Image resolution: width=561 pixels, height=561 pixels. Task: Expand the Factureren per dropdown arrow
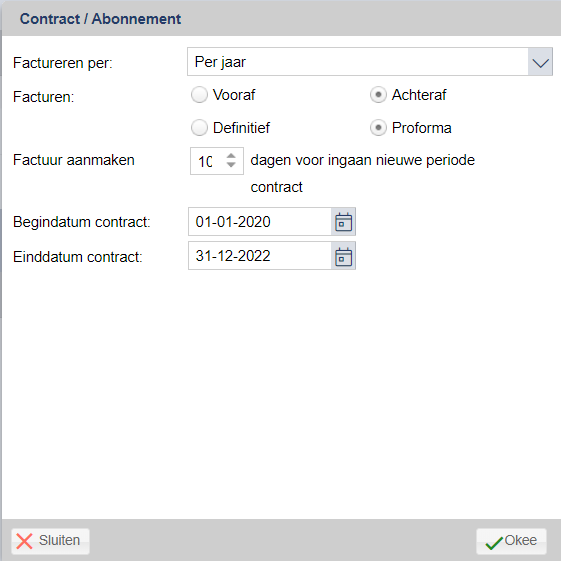[x=540, y=62]
